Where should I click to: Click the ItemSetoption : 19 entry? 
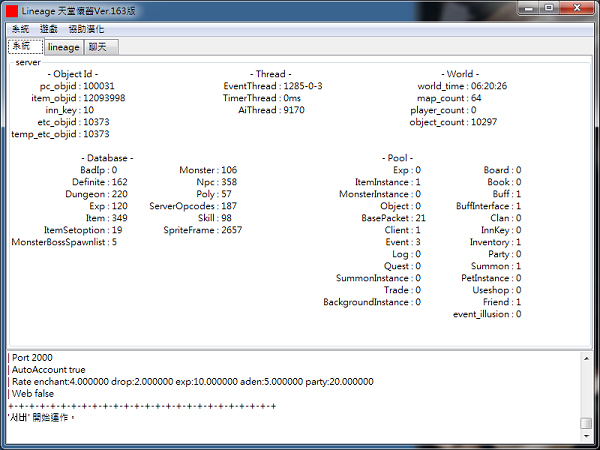coord(83,230)
